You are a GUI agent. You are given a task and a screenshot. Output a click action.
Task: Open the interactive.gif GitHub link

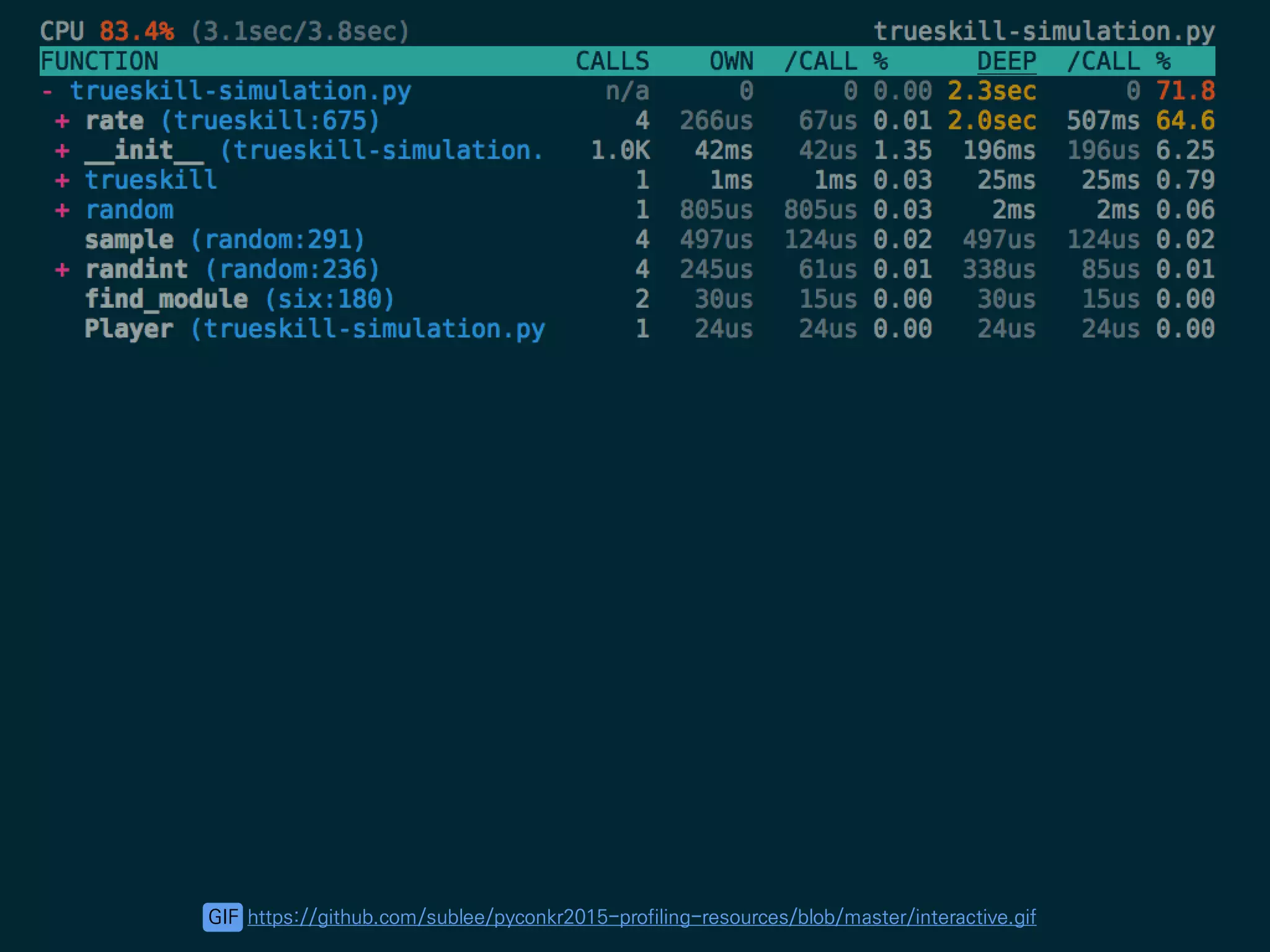tap(642, 917)
